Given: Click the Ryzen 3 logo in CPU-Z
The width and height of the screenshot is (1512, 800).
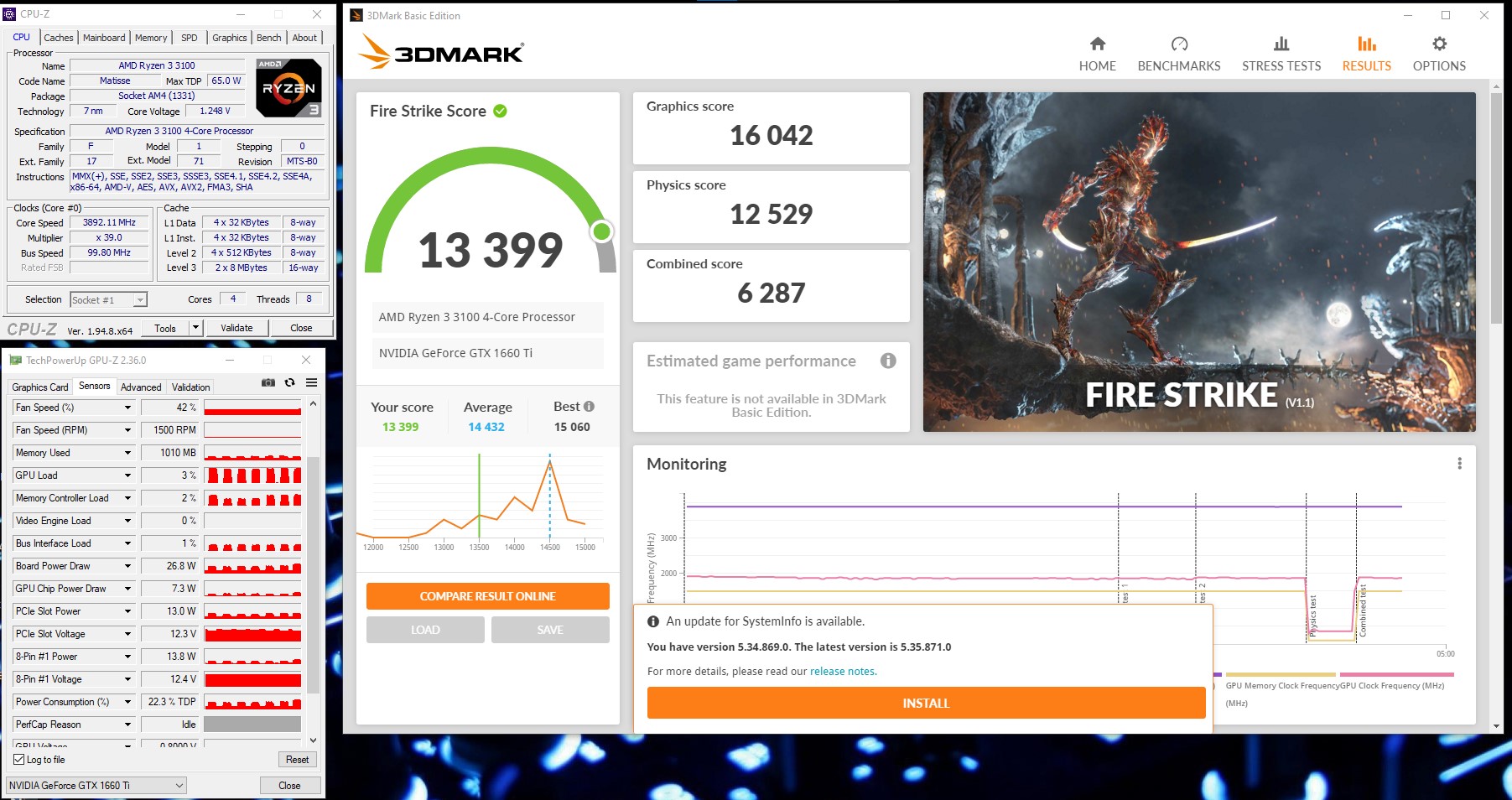Looking at the screenshot, I should click(288, 87).
